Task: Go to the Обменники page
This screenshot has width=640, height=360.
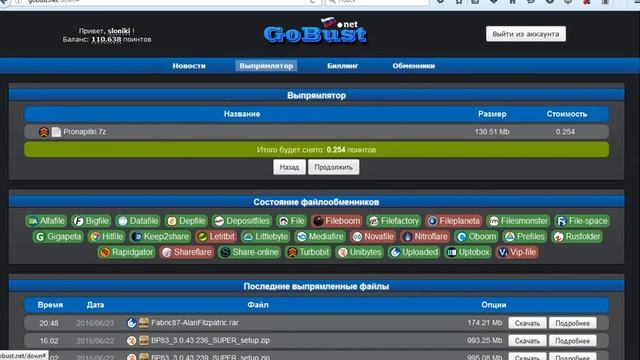Action: tap(413, 66)
